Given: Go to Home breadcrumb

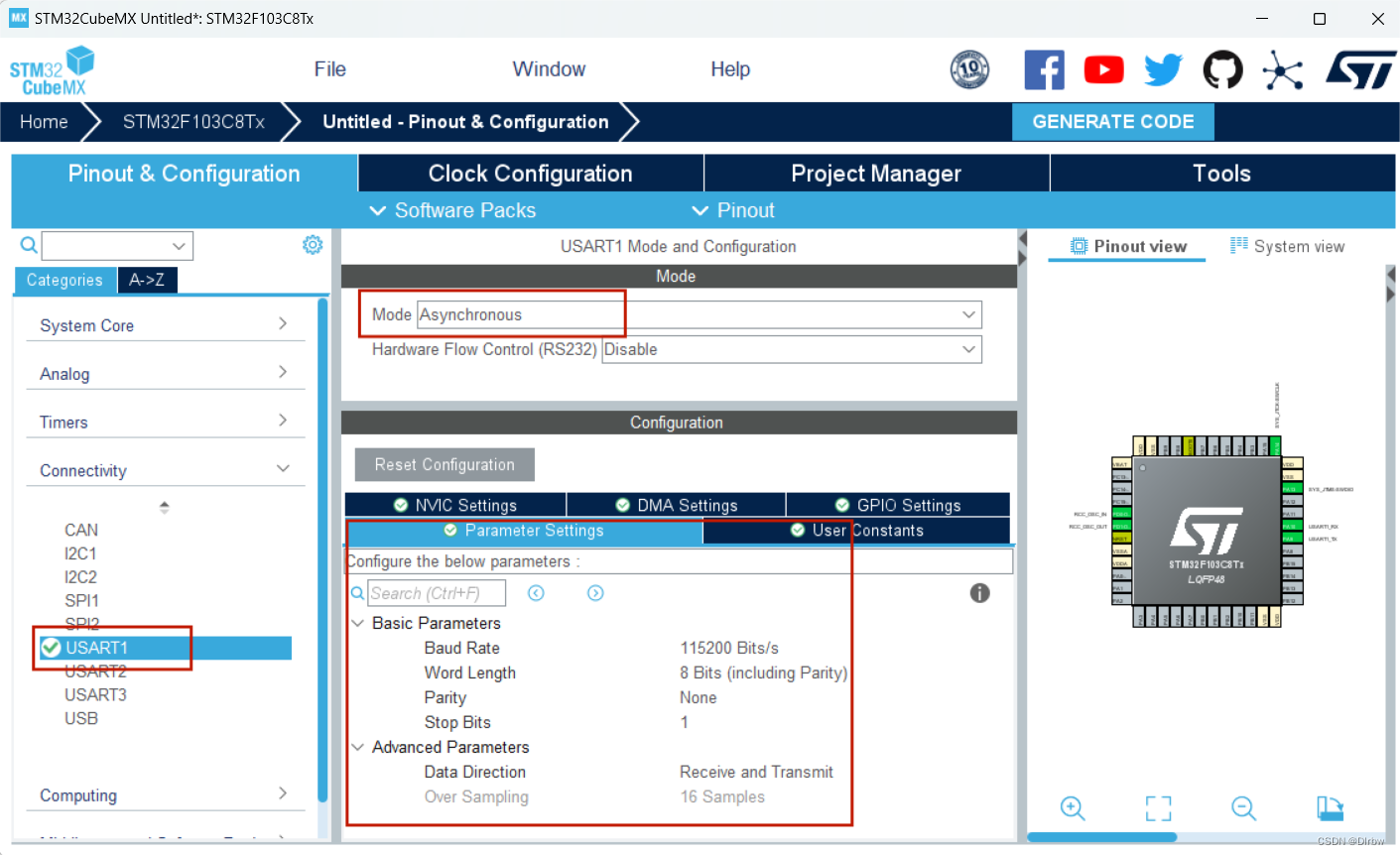Looking at the screenshot, I should tap(44, 122).
